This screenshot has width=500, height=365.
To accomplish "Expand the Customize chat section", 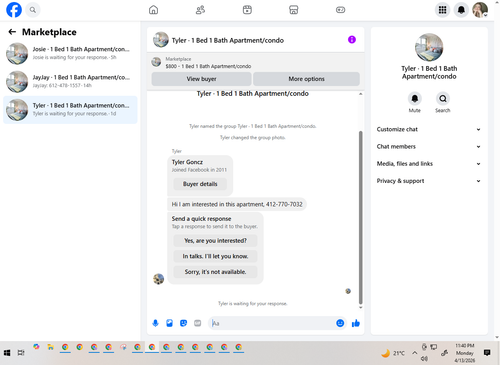I will click(x=429, y=129).
